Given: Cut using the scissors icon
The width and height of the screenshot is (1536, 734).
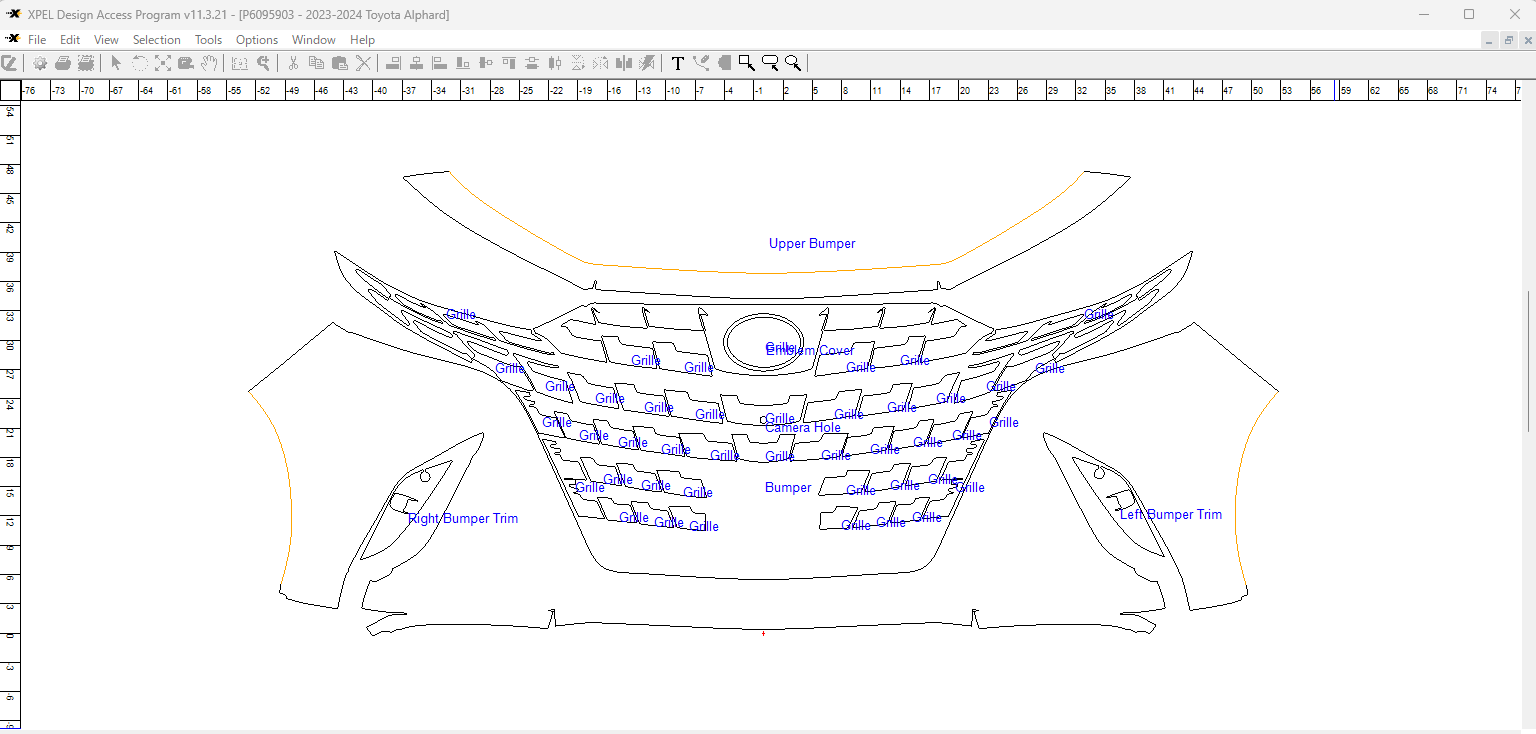Looking at the screenshot, I should (x=293, y=63).
